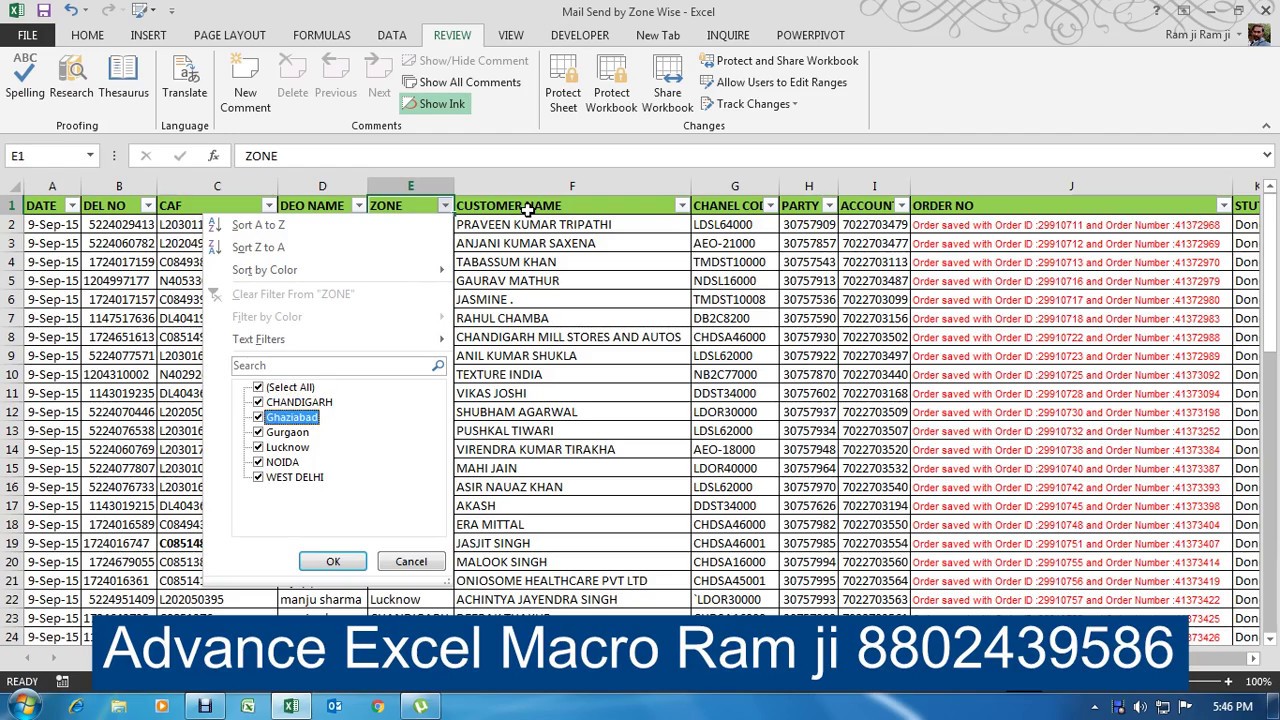Click the zoom in plus button

point(1228,682)
